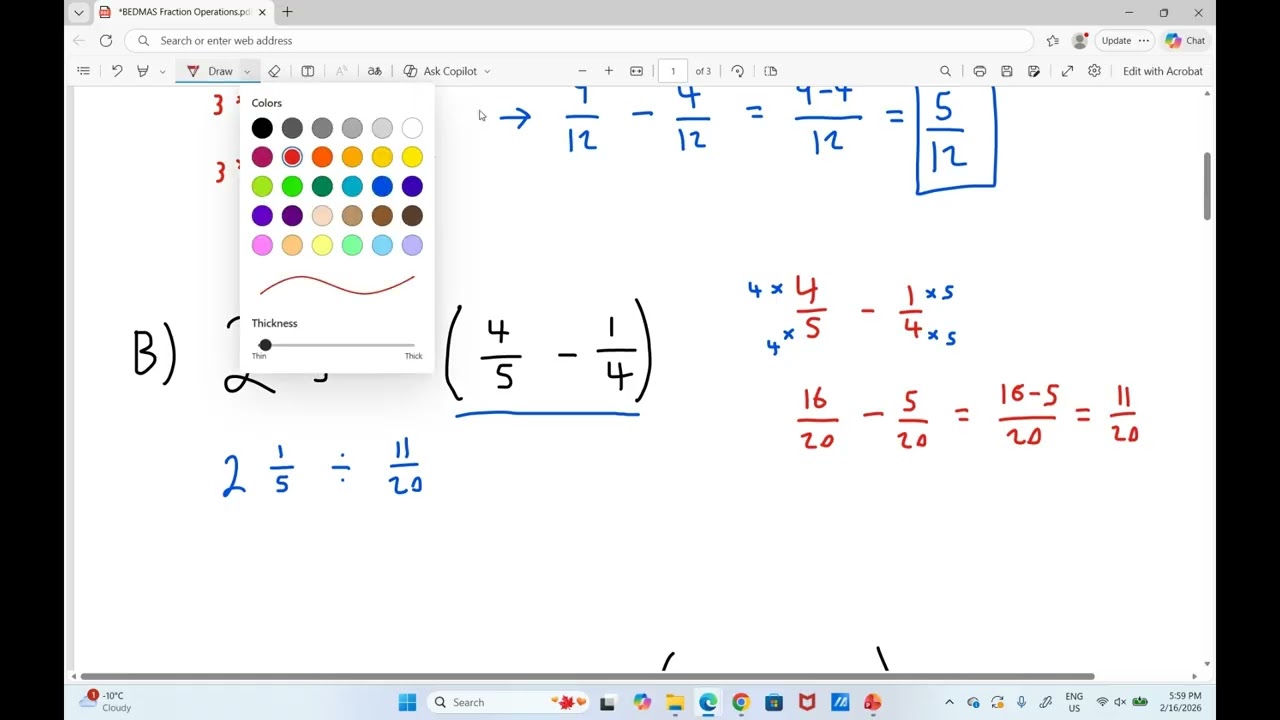Click the Read aloud icon
The height and width of the screenshot is (720, 1280).
click(341, 71)
